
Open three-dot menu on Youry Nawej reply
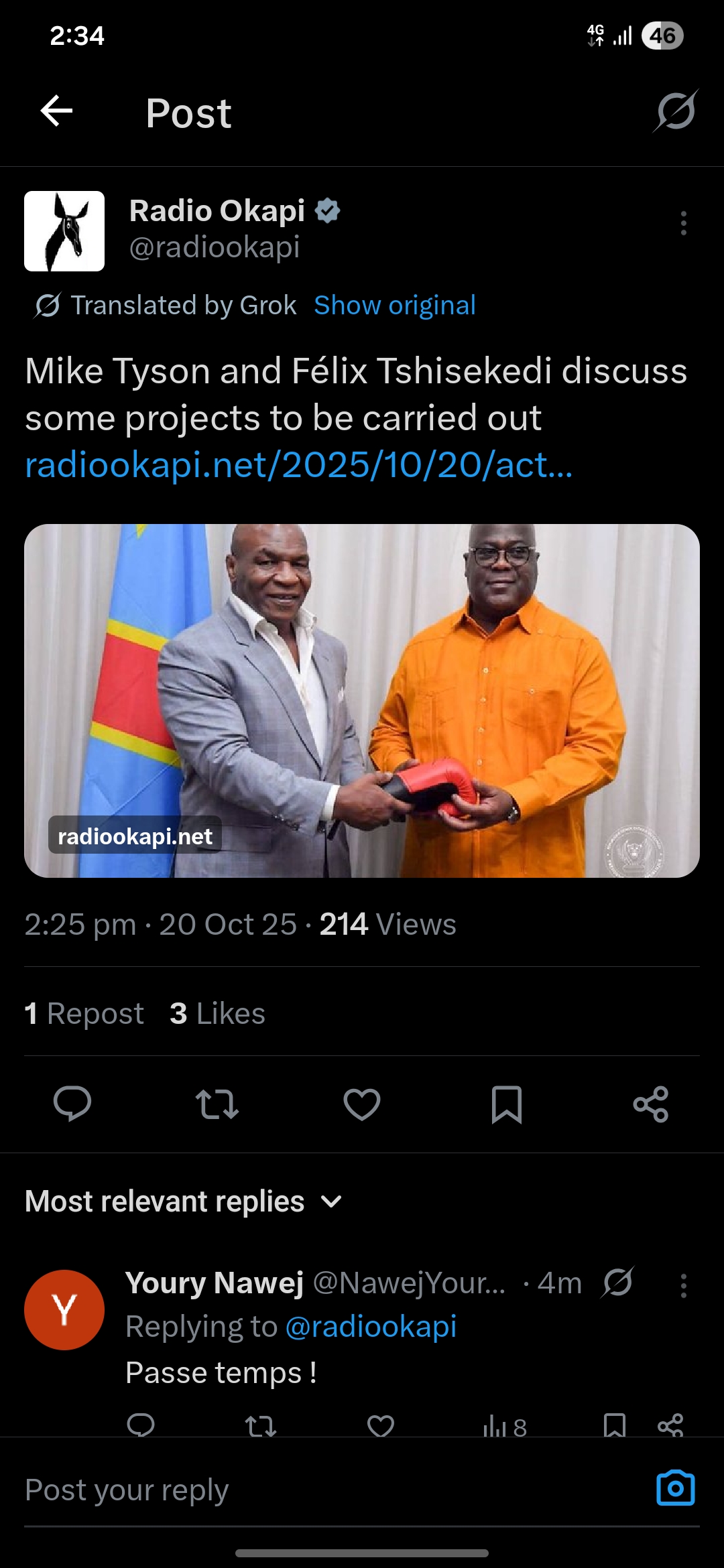tap(683, 1285)
